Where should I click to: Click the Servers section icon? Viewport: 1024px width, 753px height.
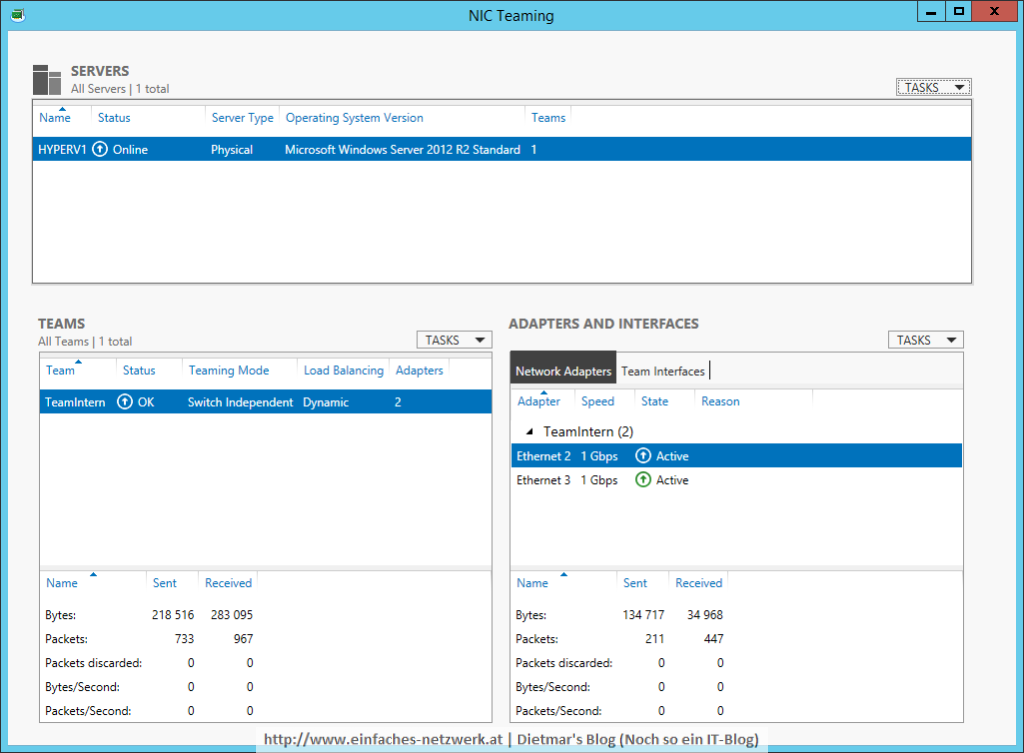[x=47, y=79]
